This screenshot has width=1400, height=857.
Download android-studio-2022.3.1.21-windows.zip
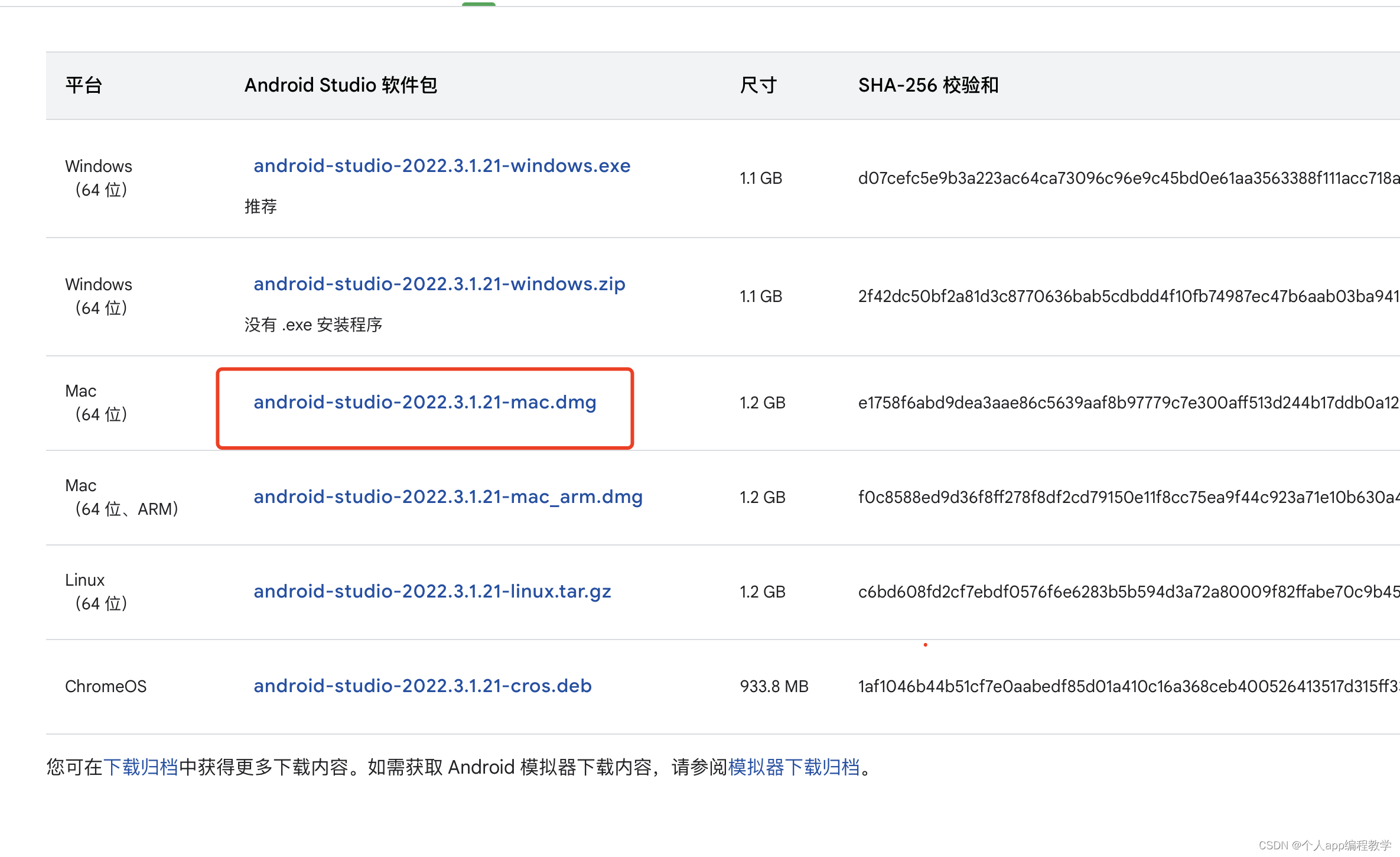point(439,284)
